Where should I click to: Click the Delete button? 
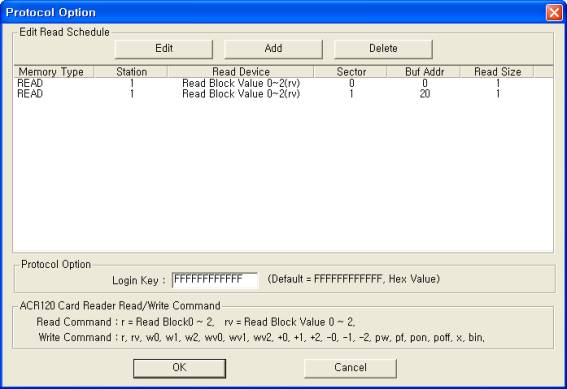(x=383, y=49)
